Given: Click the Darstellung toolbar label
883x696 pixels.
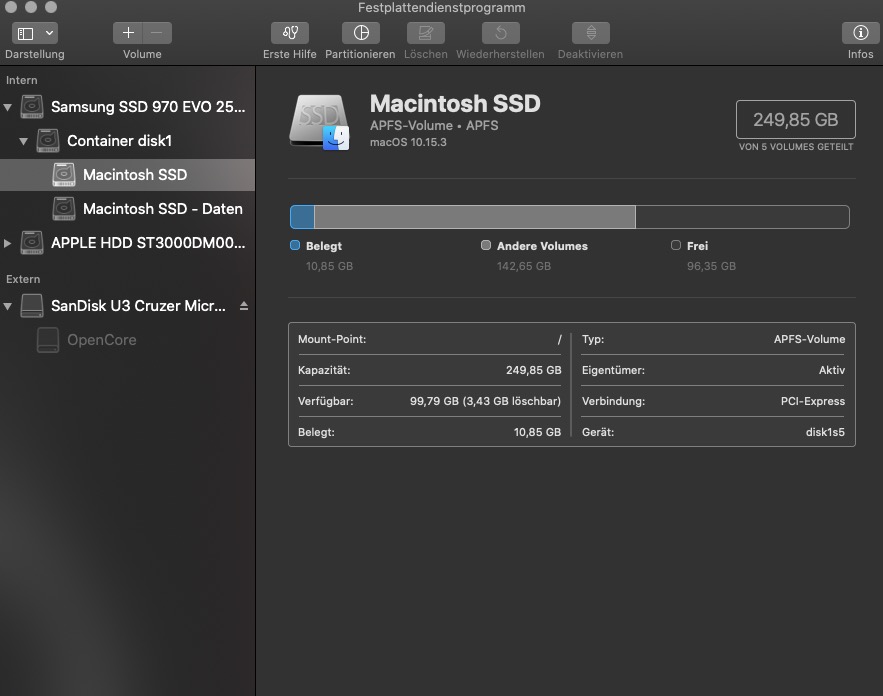Looking at the screenshot, I should tap(35, 54).
